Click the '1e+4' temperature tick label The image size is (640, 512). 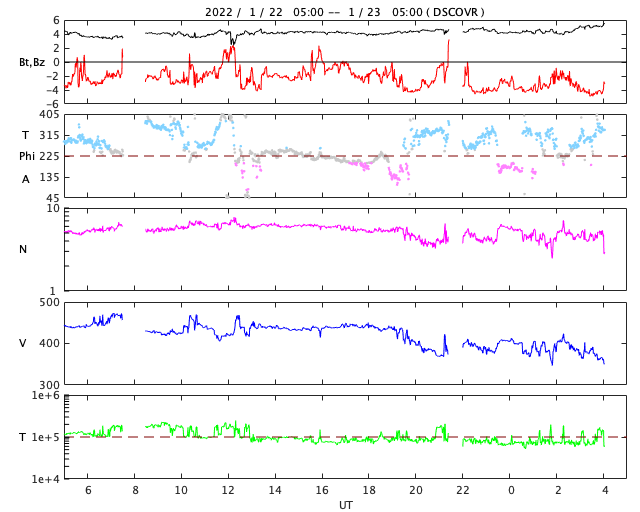click(46, 479)
